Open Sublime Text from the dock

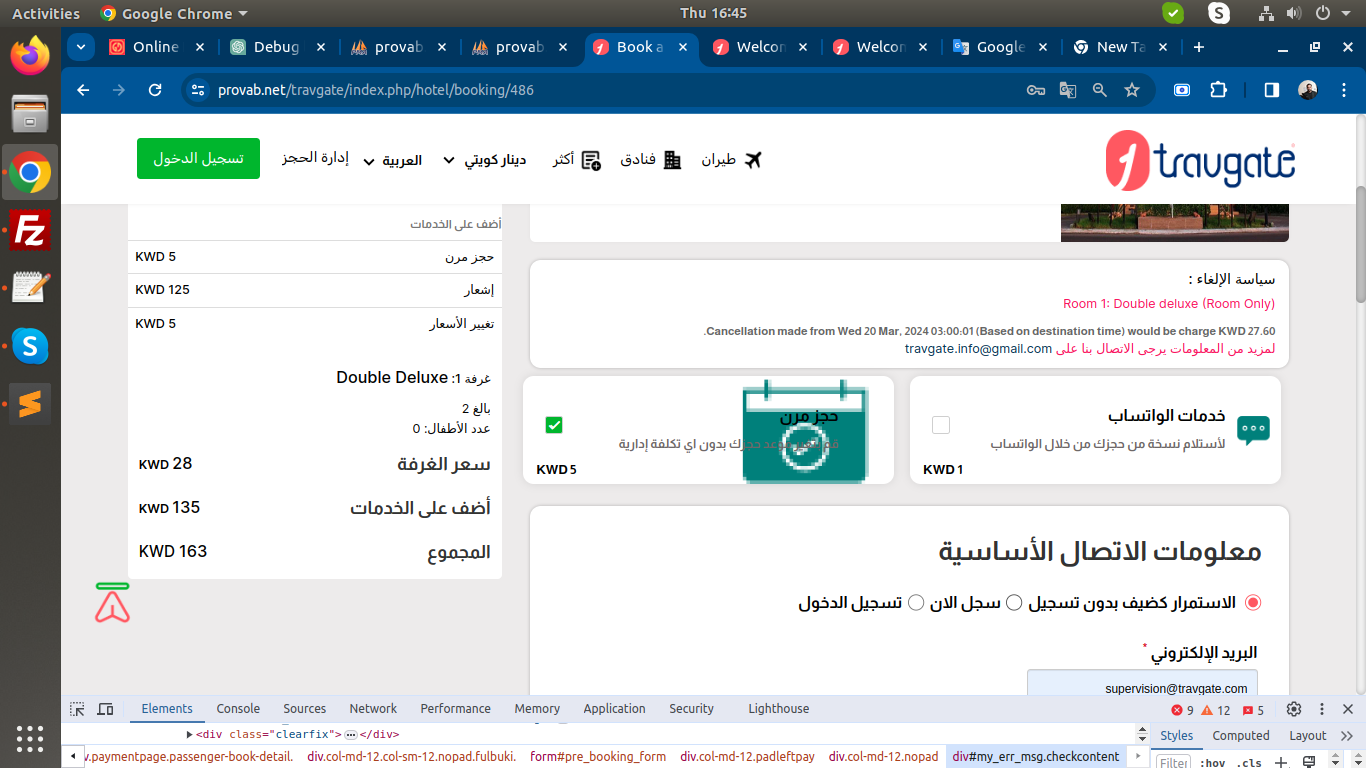pos(30,404)
